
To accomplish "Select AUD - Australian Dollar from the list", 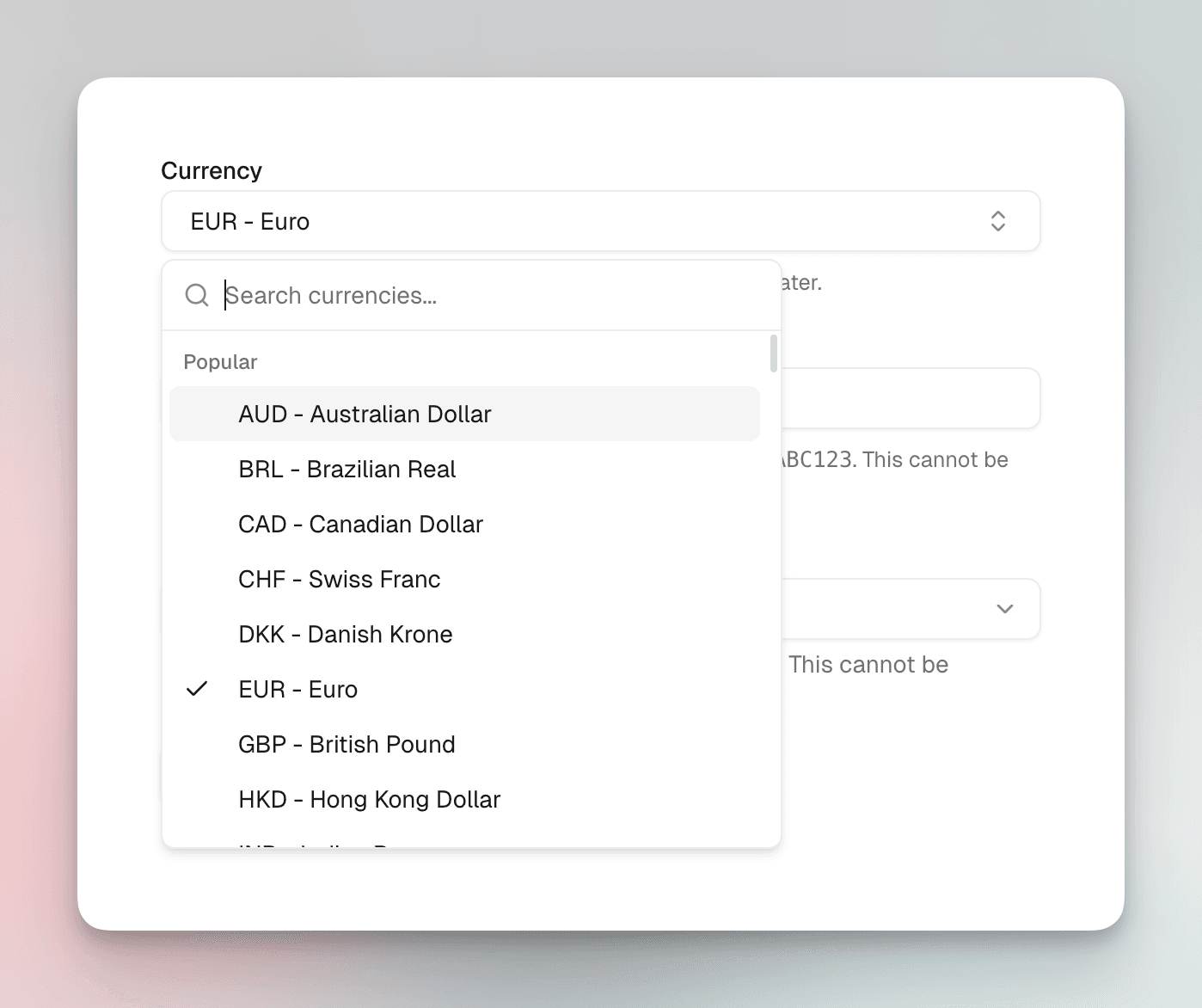I will coord(365,414).
